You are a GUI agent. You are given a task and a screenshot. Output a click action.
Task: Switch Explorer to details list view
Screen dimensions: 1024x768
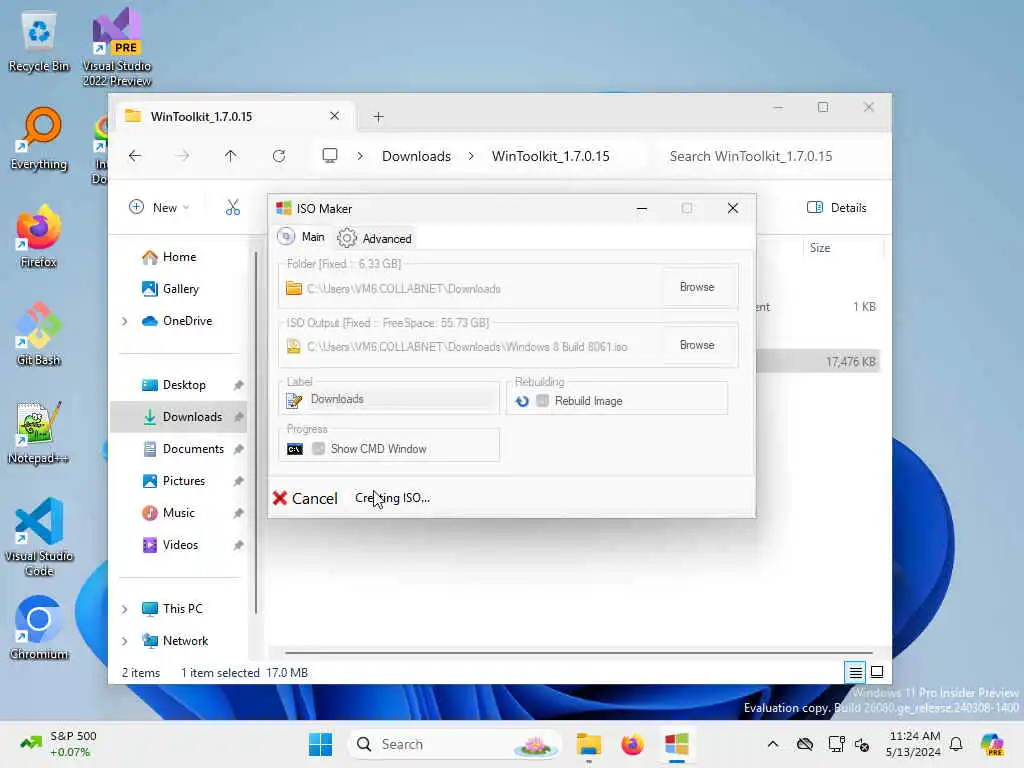pyautogui.click(x=855, y=672)
